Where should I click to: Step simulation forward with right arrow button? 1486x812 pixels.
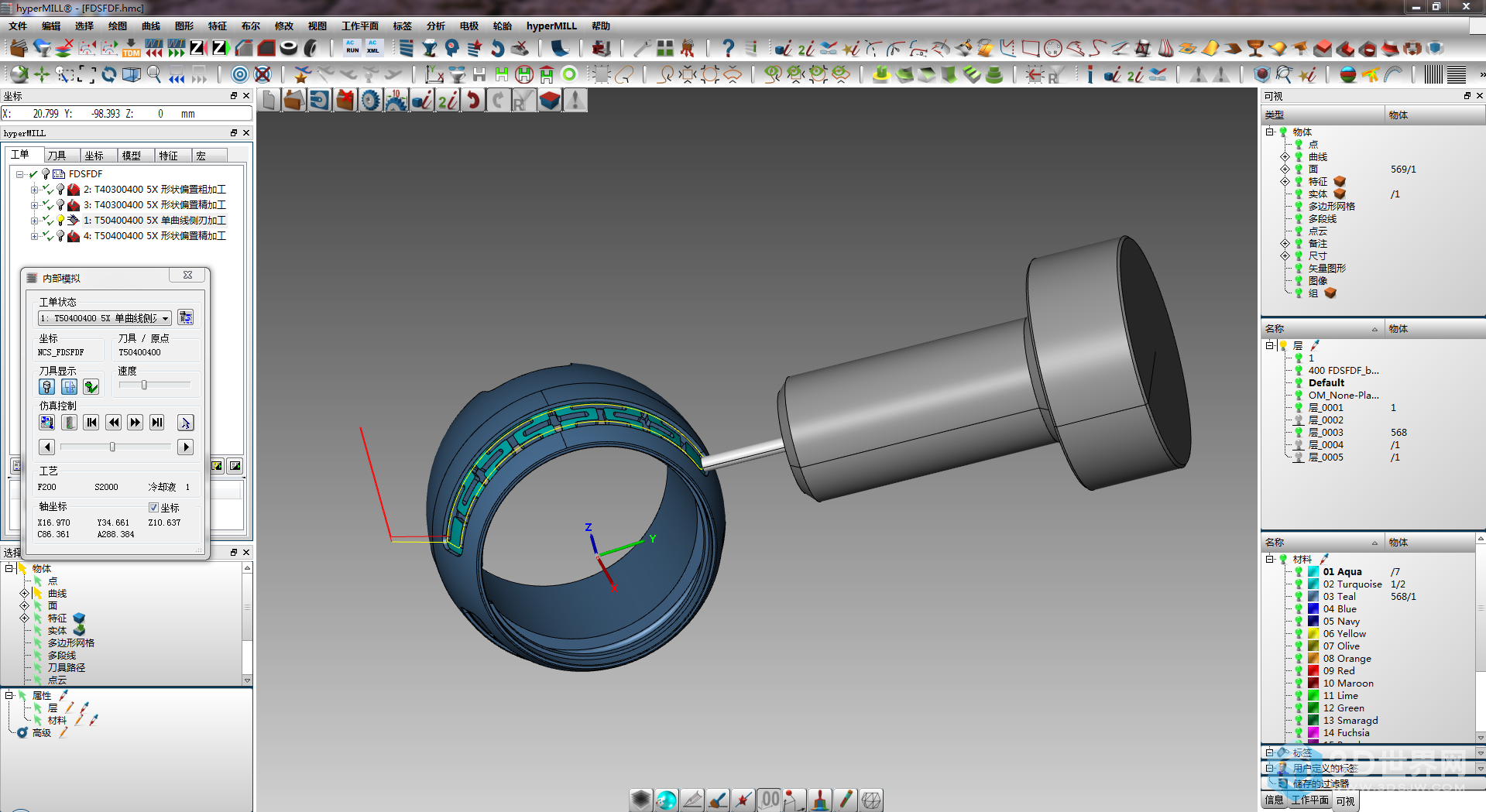(185, 447)
